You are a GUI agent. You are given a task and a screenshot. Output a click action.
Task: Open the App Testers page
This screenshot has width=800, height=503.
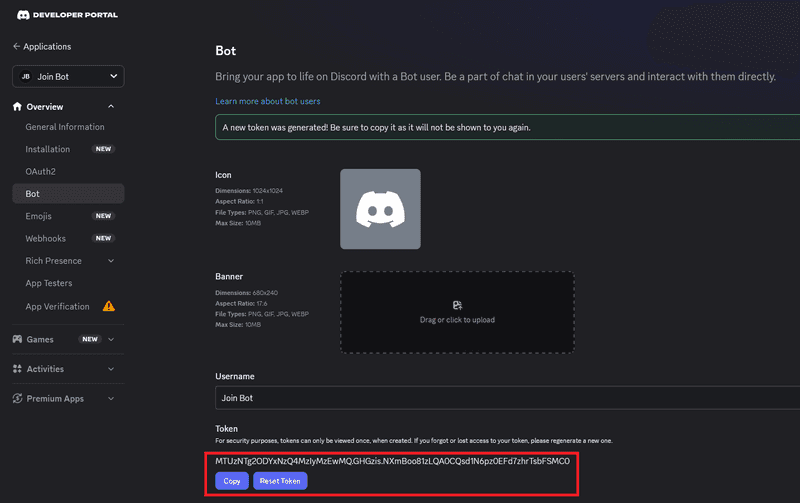(x=48, y=283)
